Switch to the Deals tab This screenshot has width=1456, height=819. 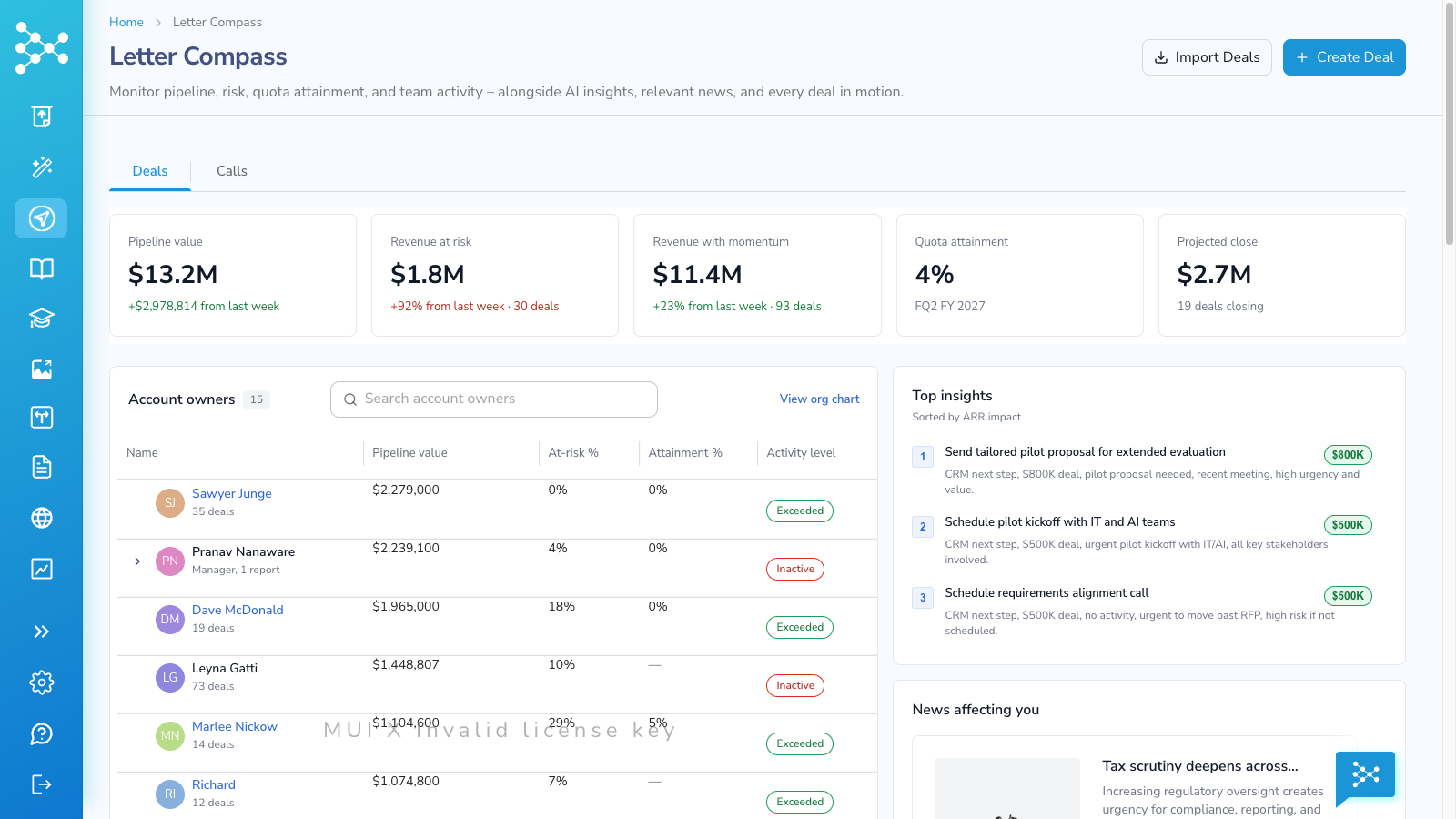[150, 171]
